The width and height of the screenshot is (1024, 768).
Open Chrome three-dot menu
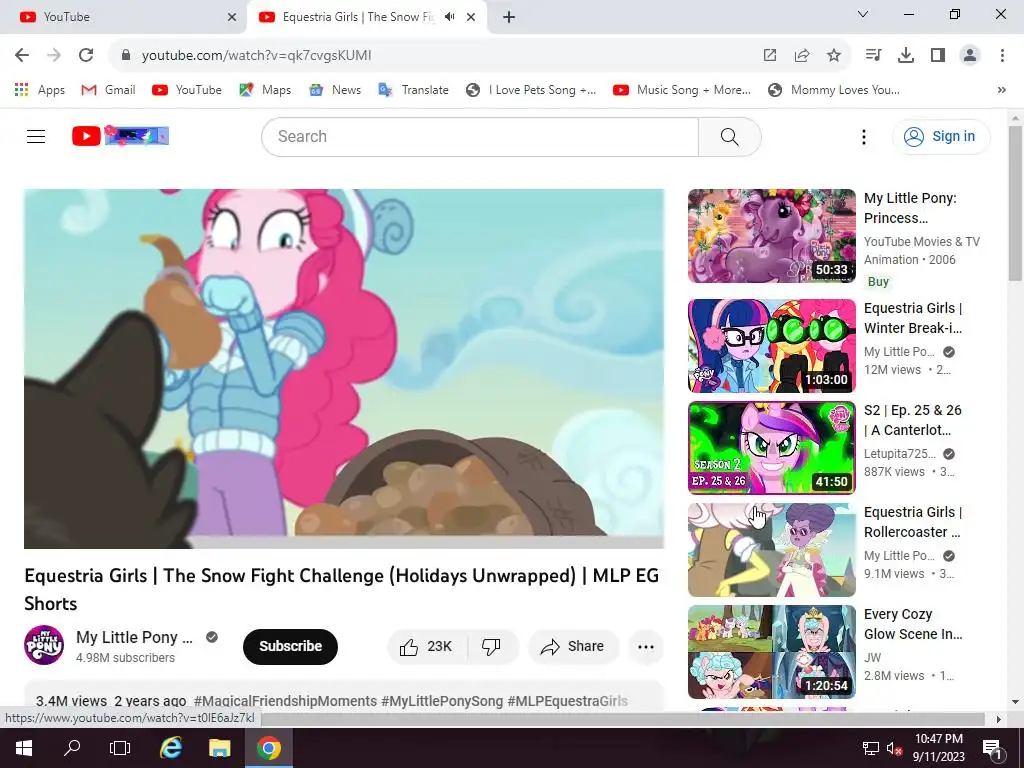point(1002,56)
